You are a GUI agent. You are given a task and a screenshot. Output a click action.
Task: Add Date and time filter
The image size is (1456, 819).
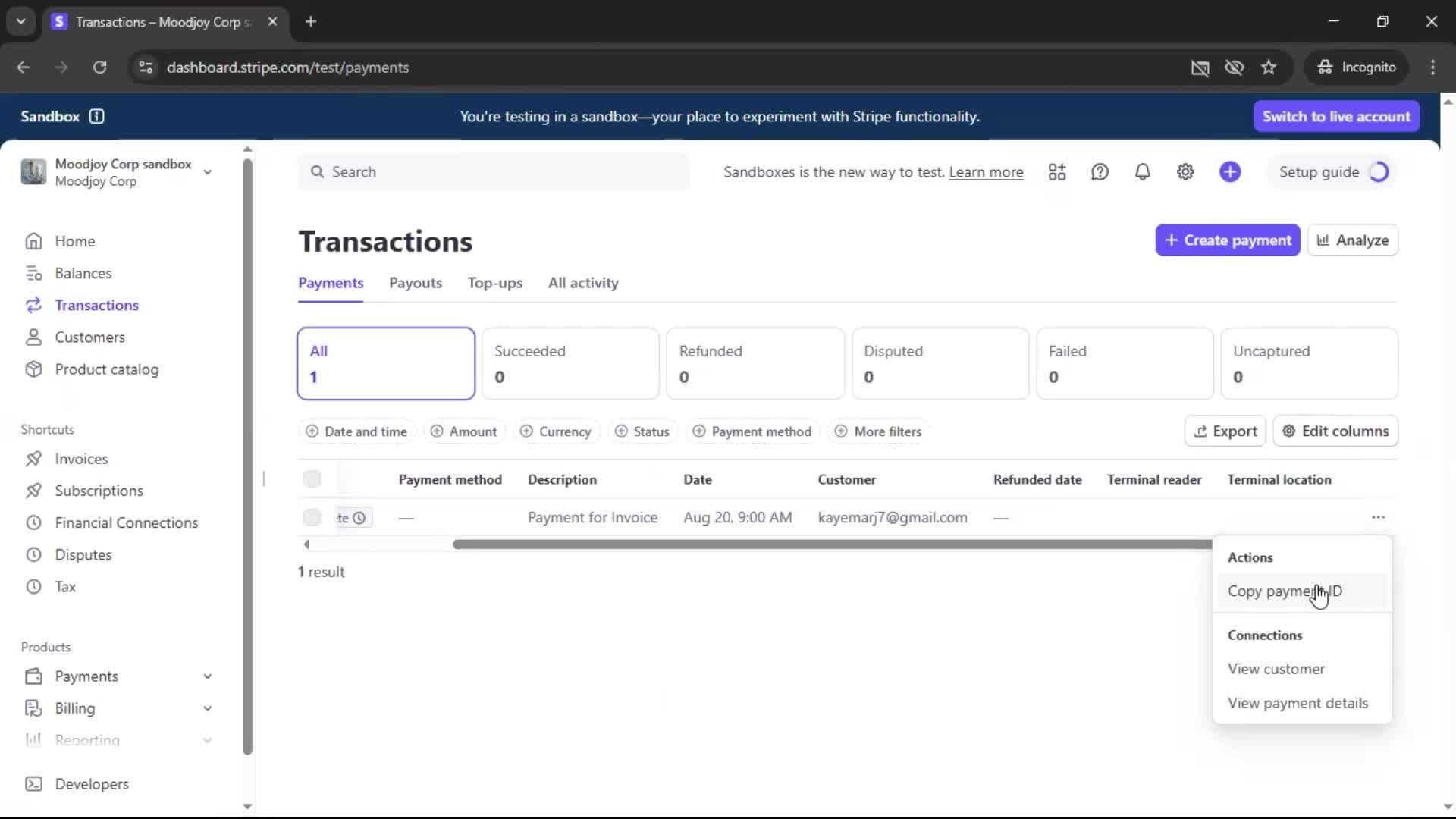pyautogui.click(x=356, y=431)
